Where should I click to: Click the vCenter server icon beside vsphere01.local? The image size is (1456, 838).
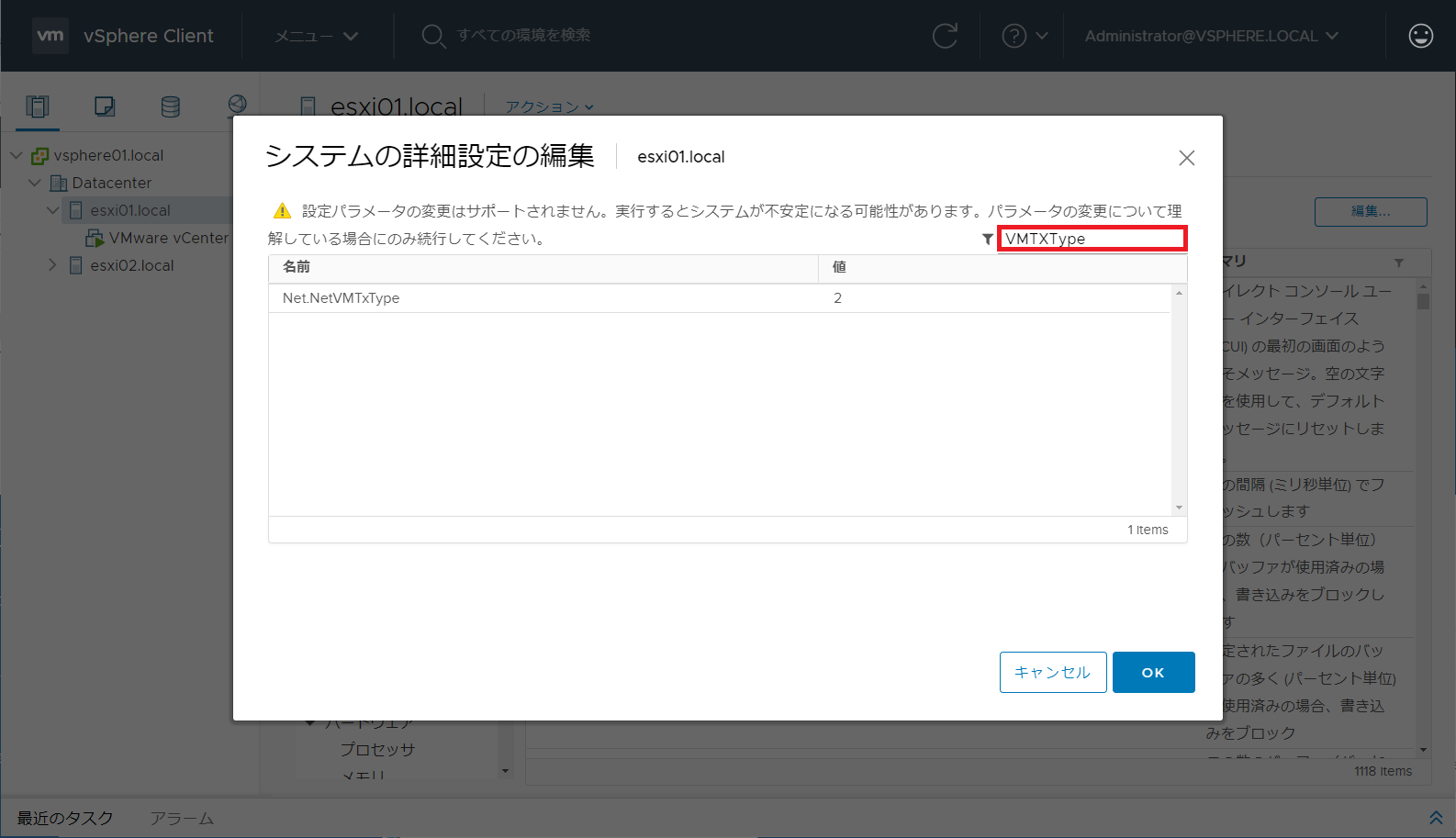pos(39,155)
